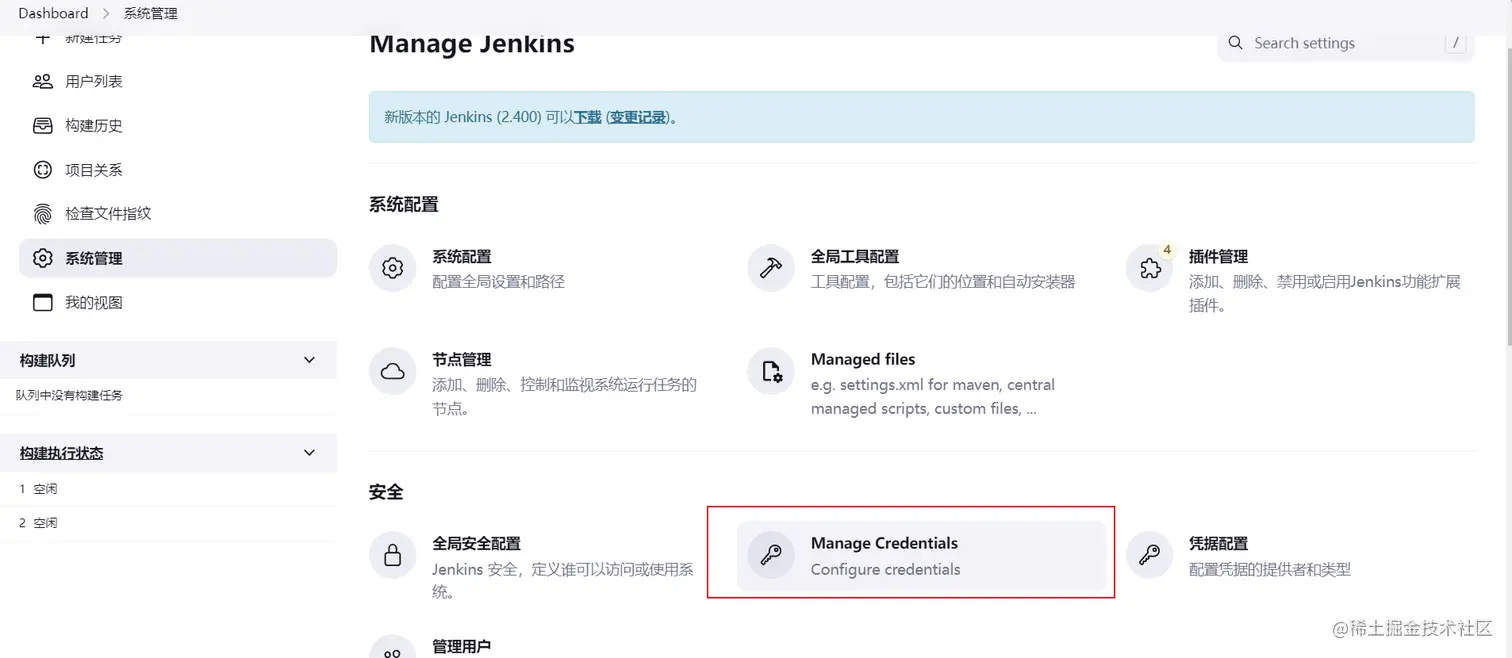Click the Manage Jenkins heading

(472, 43)
